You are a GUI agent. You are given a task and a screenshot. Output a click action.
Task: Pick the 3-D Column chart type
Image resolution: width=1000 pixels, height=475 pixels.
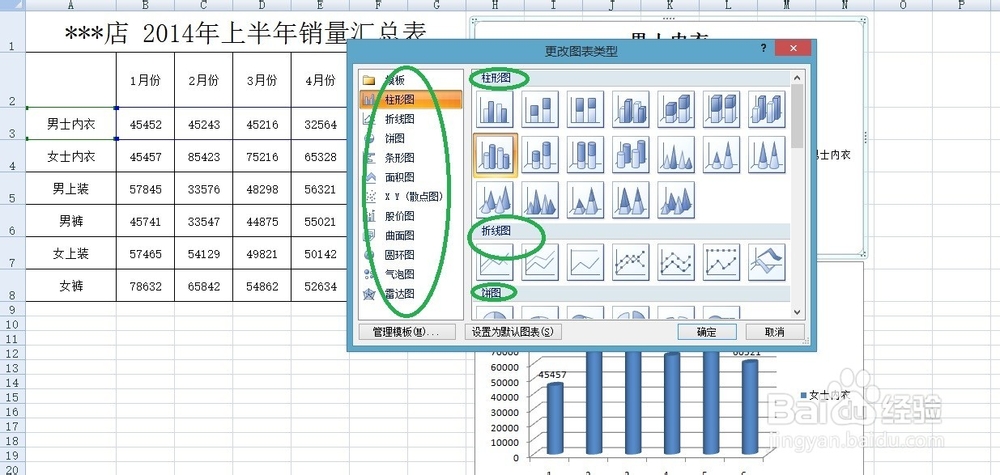click(767, 108)
